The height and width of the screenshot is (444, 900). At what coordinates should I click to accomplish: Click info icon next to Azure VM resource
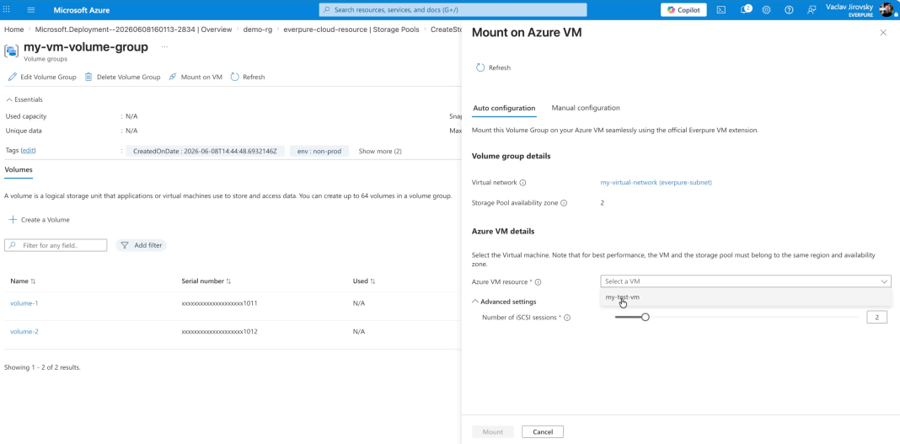pos(538,282)
